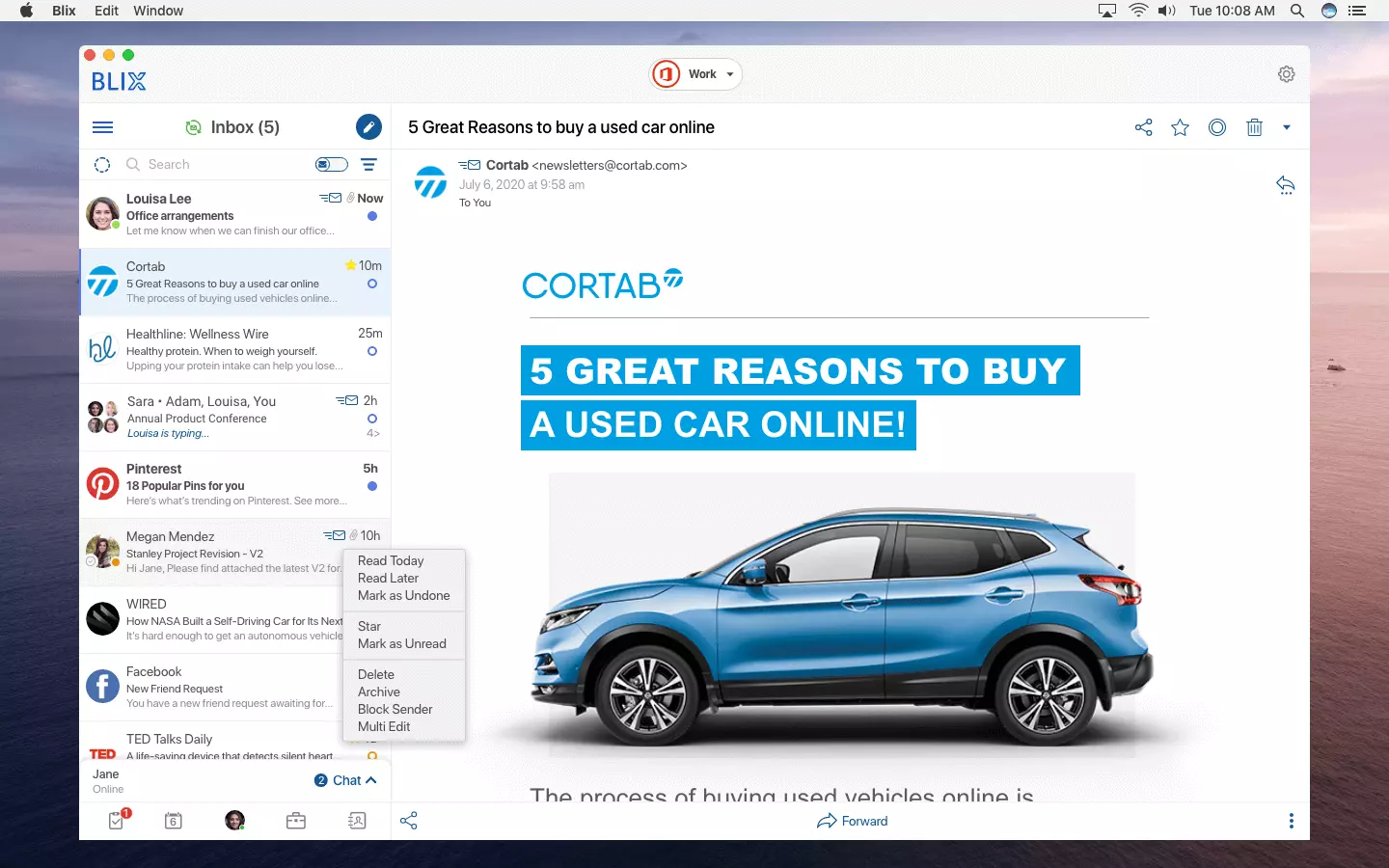Viewport: 1389px width, 868px height.
Task: Select Mark as Unread
Action: point(402,643)
